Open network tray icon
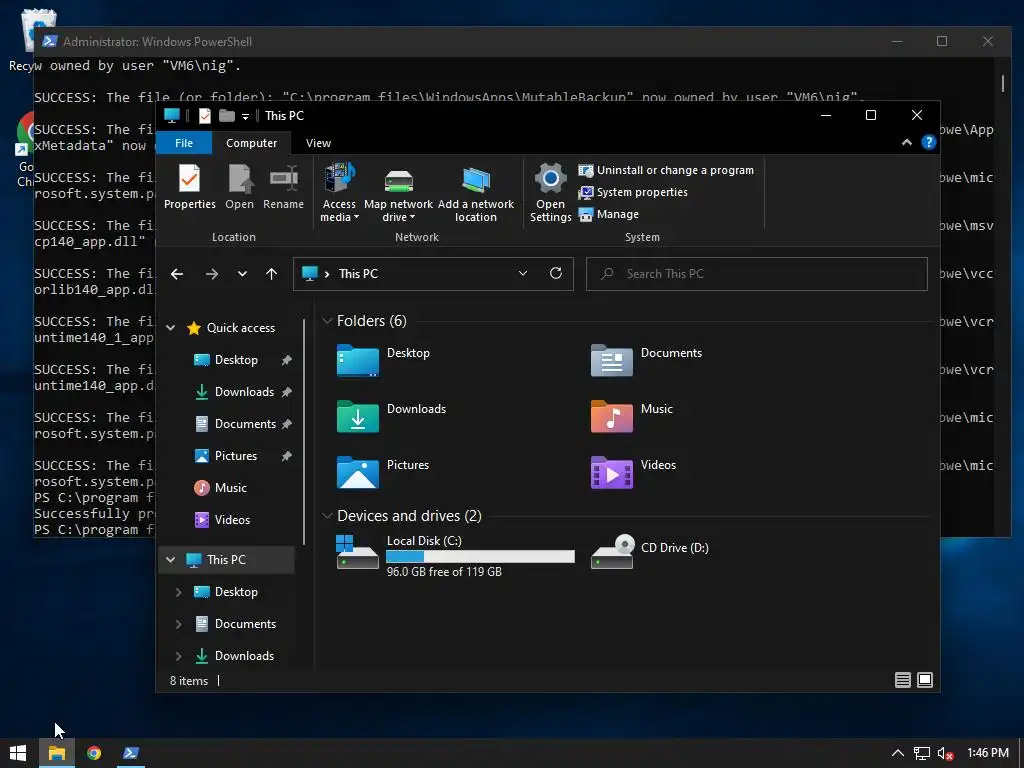The height and width of the screenshot is (768, 1024). click(x=921, y=753)
